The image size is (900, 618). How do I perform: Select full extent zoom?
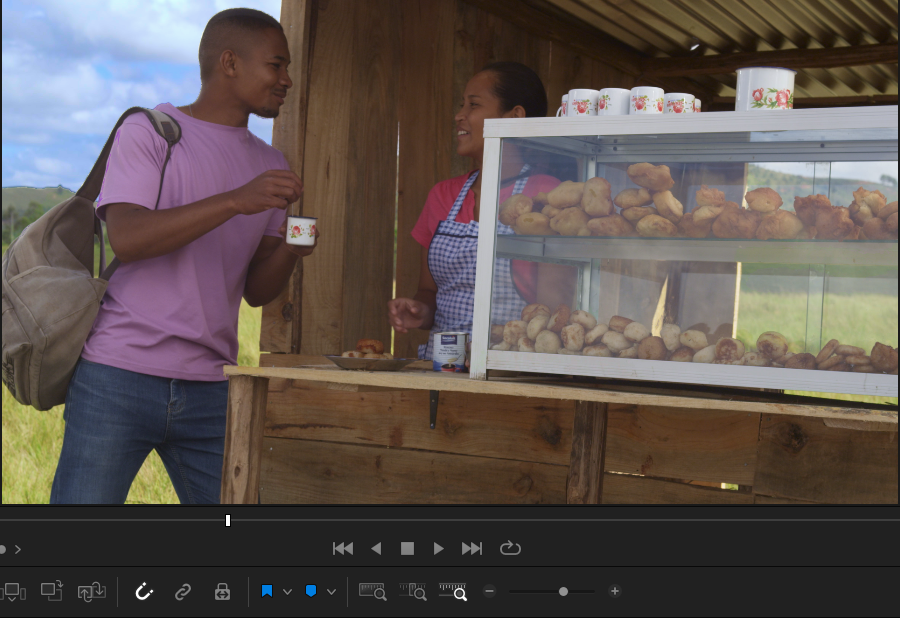coord(372,591)
